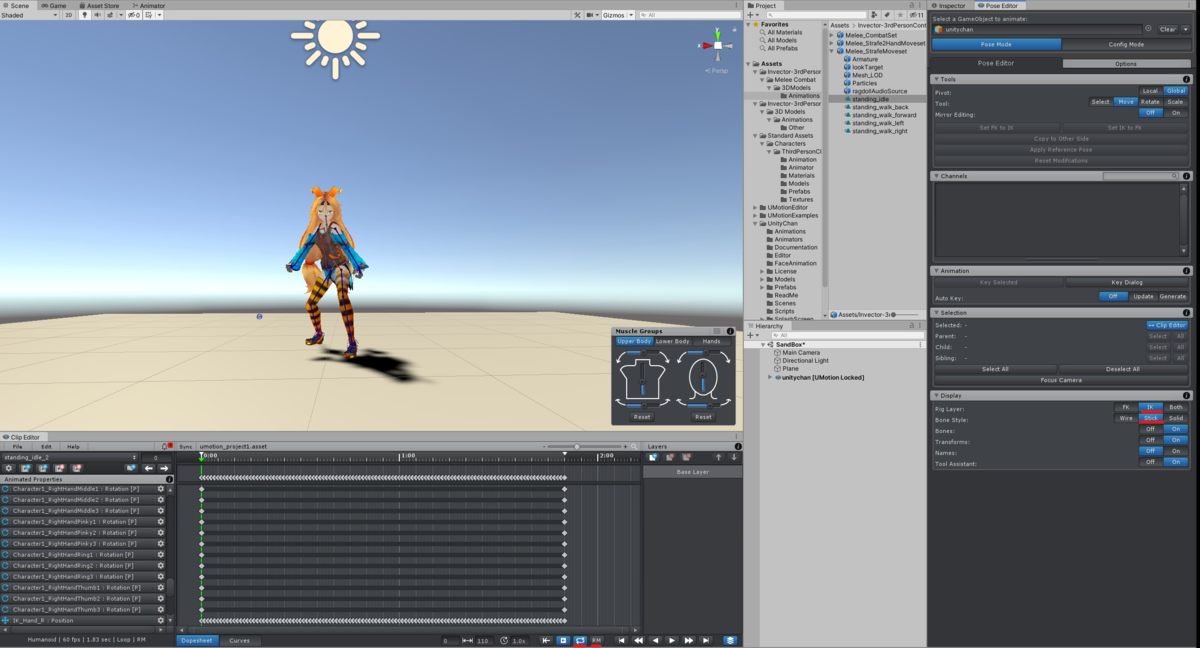
Task: Click layers stack icon at bottom right
Action: 731,640
